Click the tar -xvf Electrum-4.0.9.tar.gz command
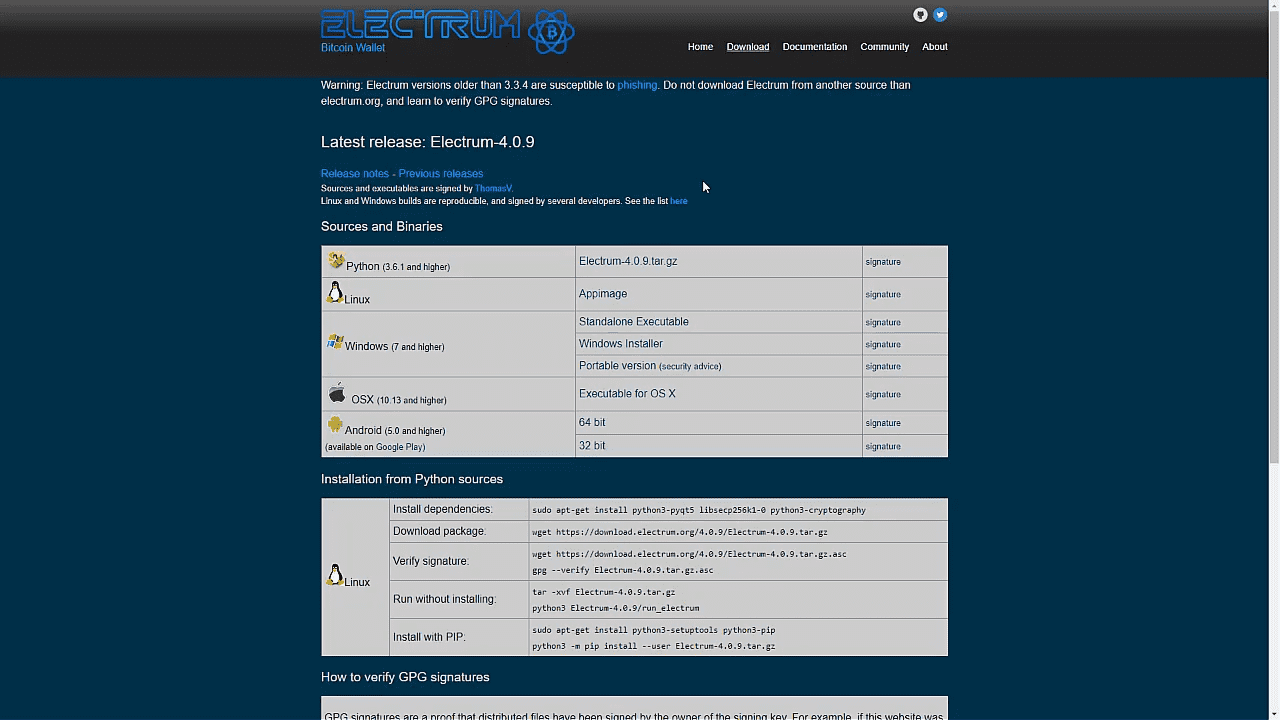 [603, 592]
